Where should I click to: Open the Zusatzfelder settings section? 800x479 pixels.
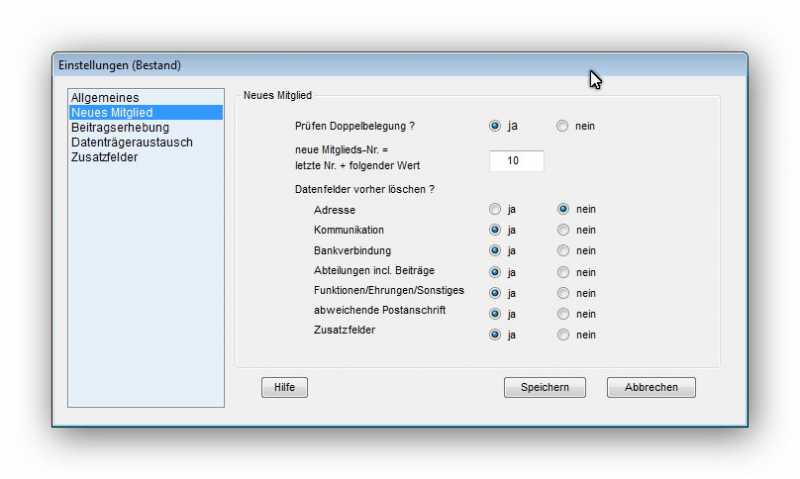click(104, 158)
